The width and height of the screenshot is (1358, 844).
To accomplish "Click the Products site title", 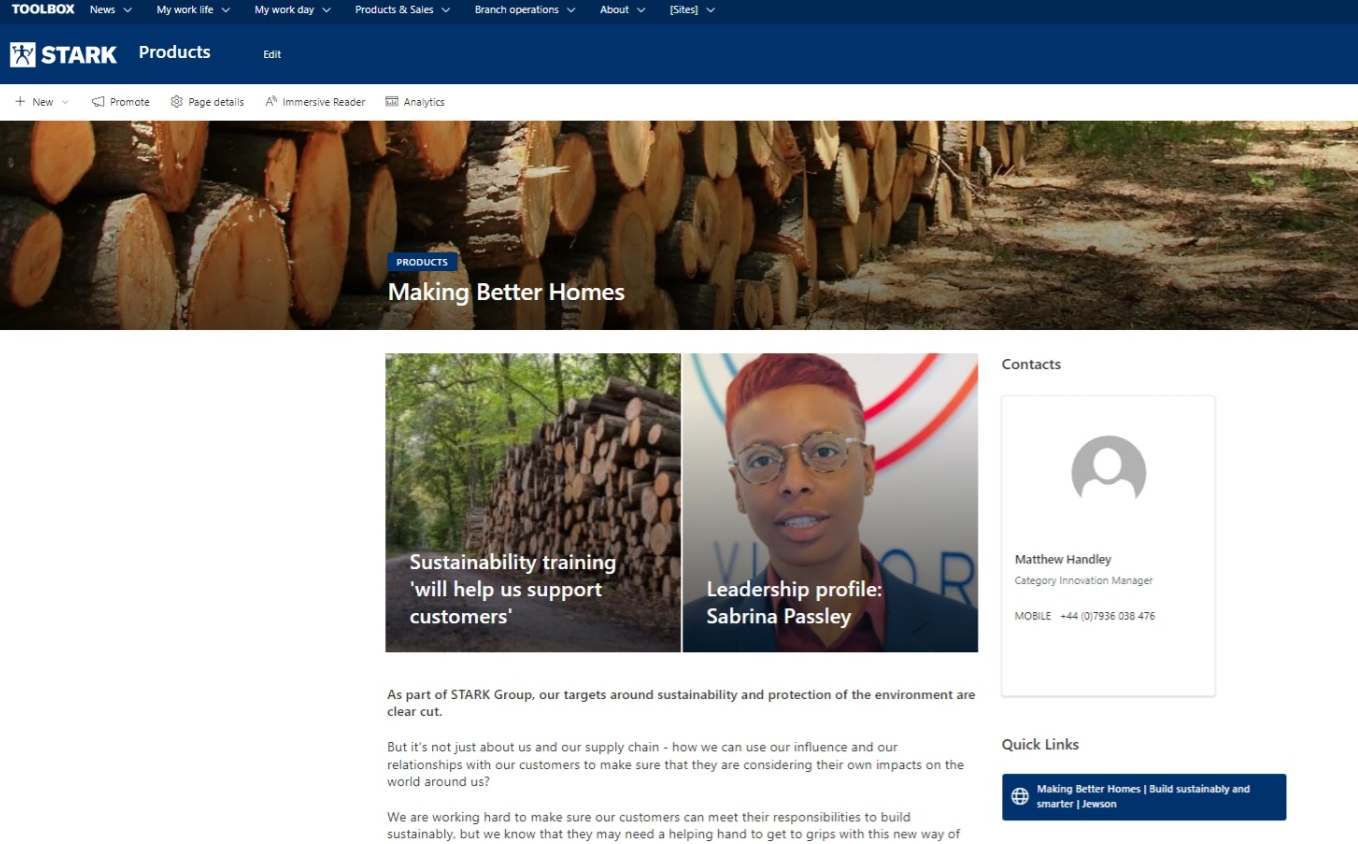I will click(x=175, y=53).
